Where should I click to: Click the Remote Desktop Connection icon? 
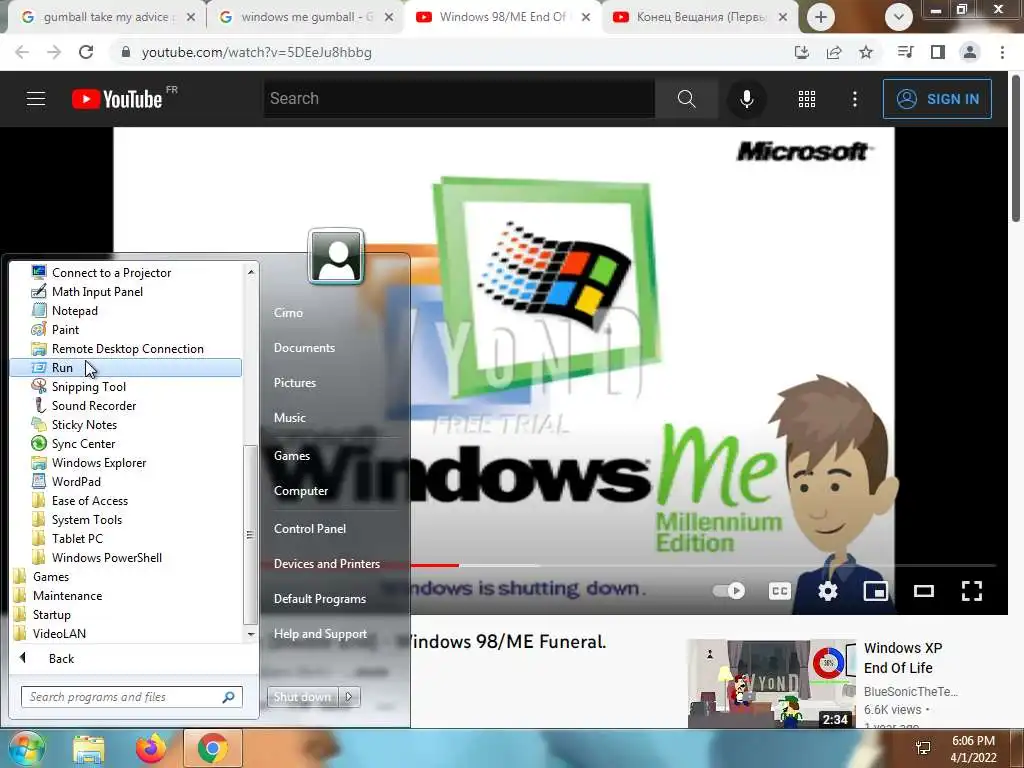(39, 349)
